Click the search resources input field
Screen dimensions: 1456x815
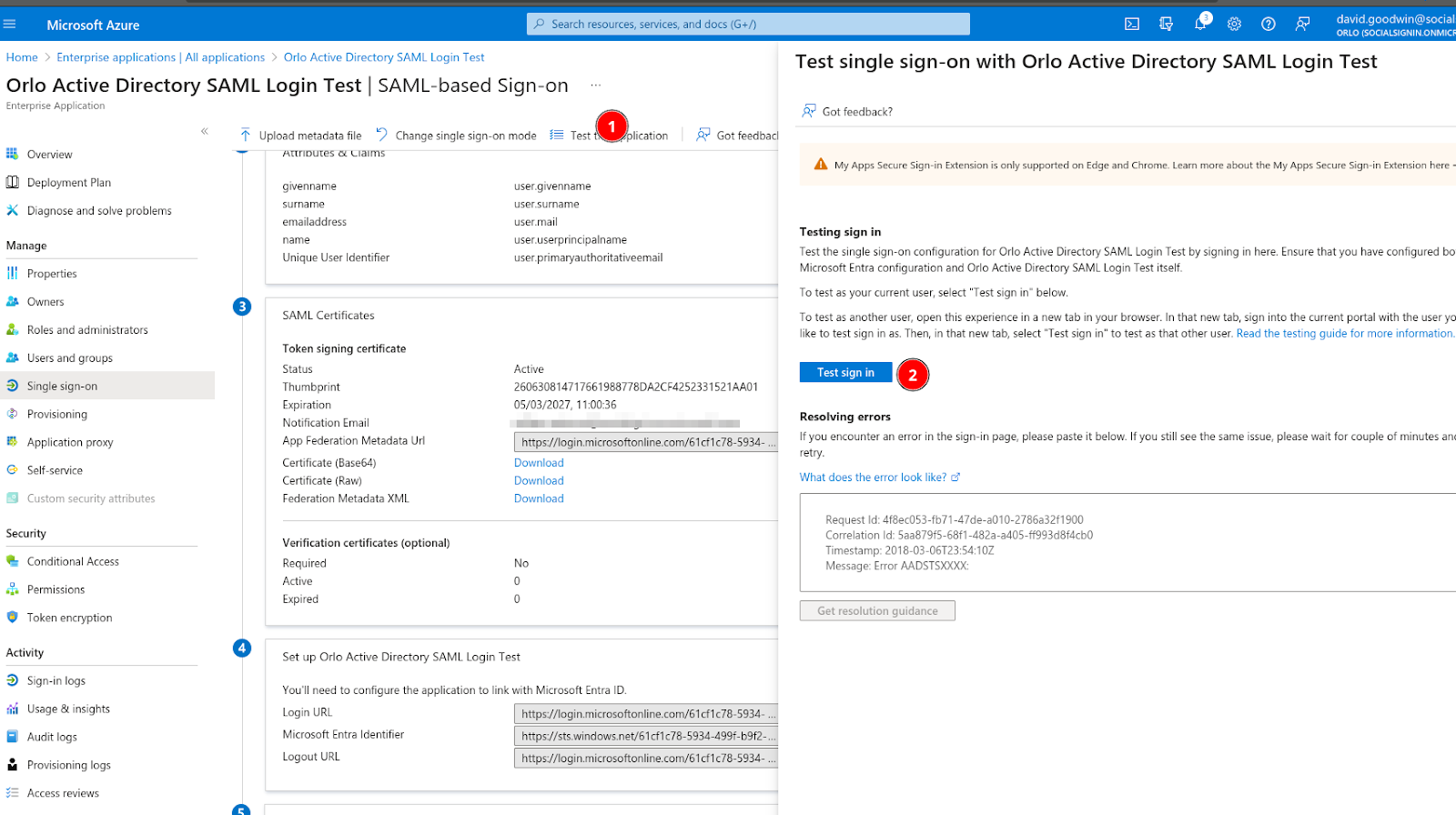pyautogui.click(x=748, y=25)
